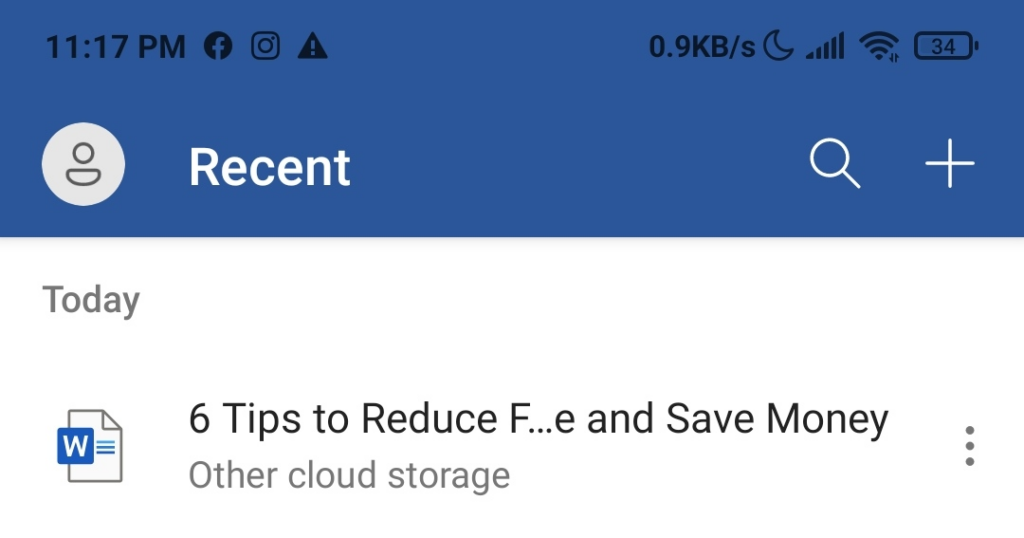
Task: Tap the Today section header
Action: (x=91, y=300)
